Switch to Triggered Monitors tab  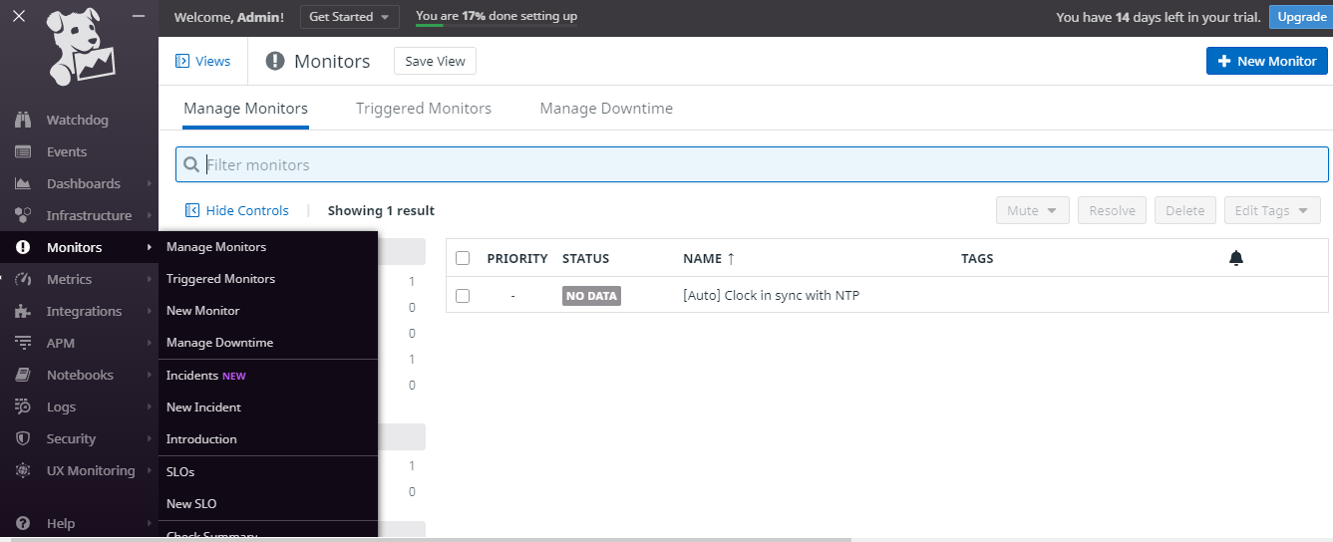(x=423, y=108)
